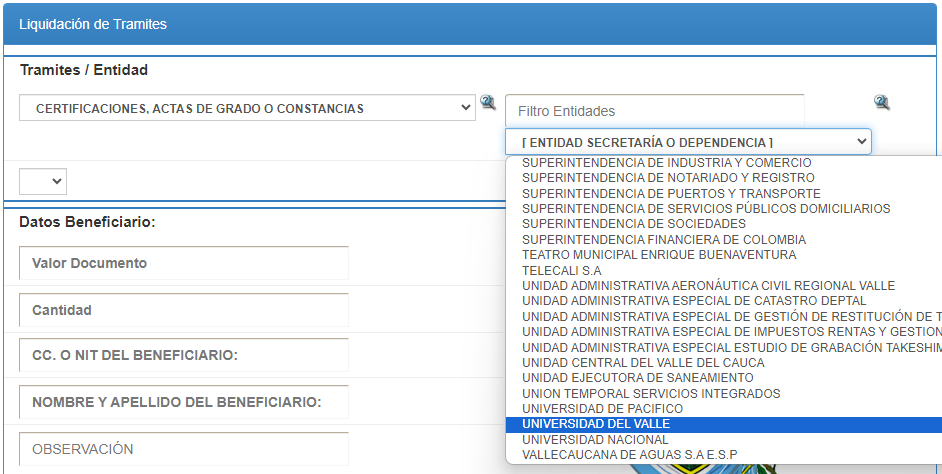942x474 pixels.
Task: Click the CC. O NIT del Beneficiario field
Action: coord(184,356)
